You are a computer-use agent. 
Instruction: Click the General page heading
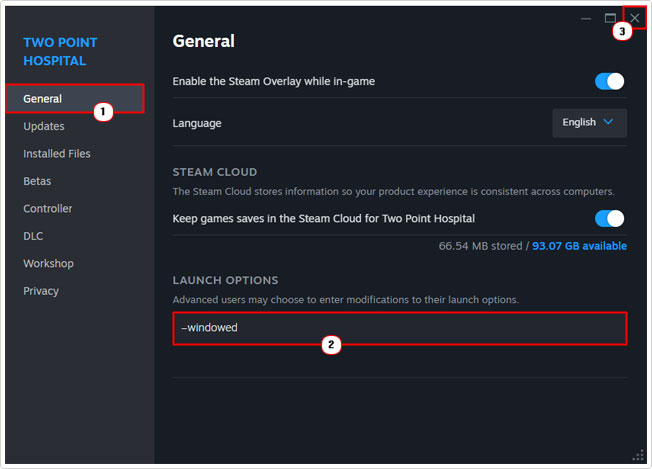(x=204, y=41)
